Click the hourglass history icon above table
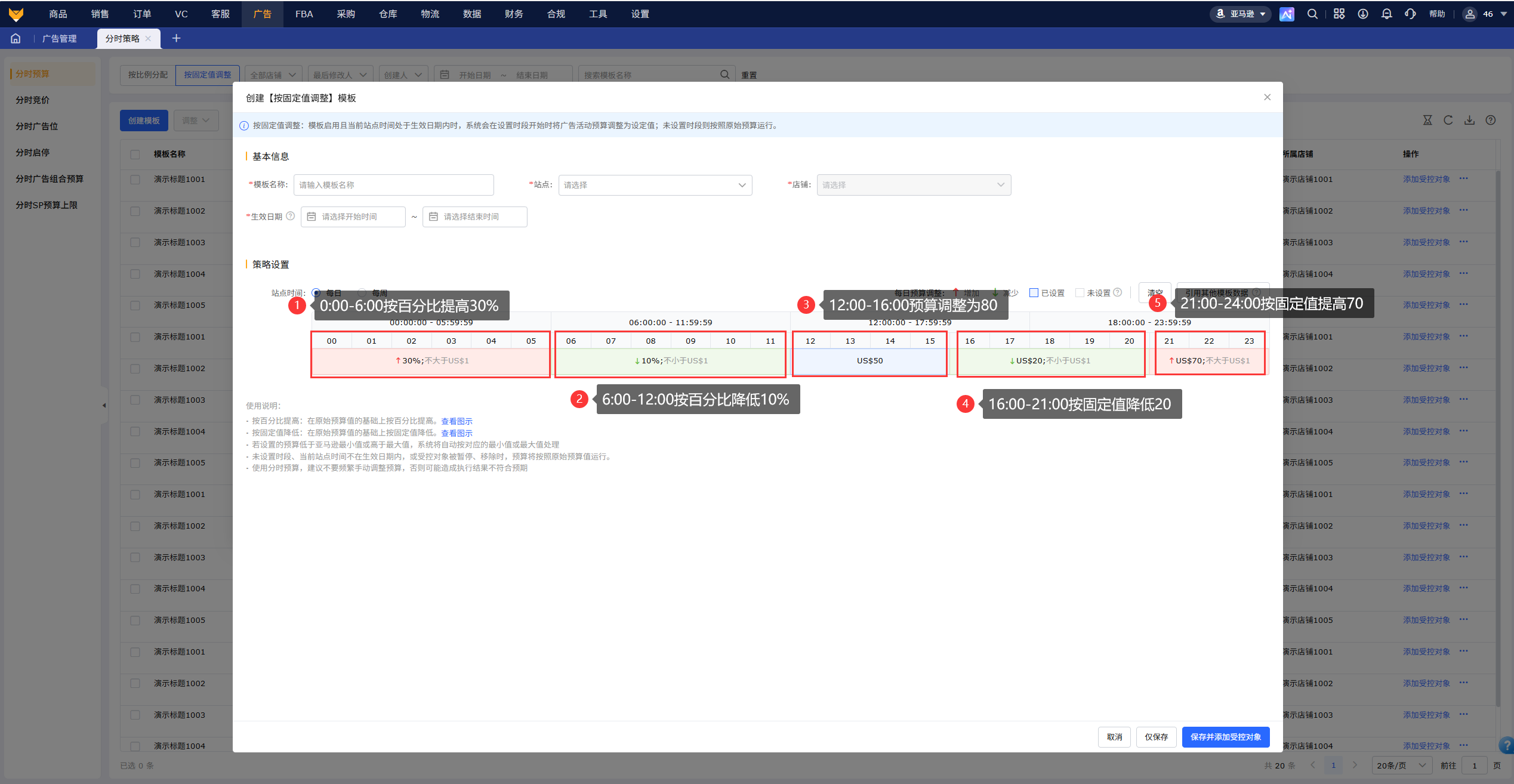 click(1427, 120)
